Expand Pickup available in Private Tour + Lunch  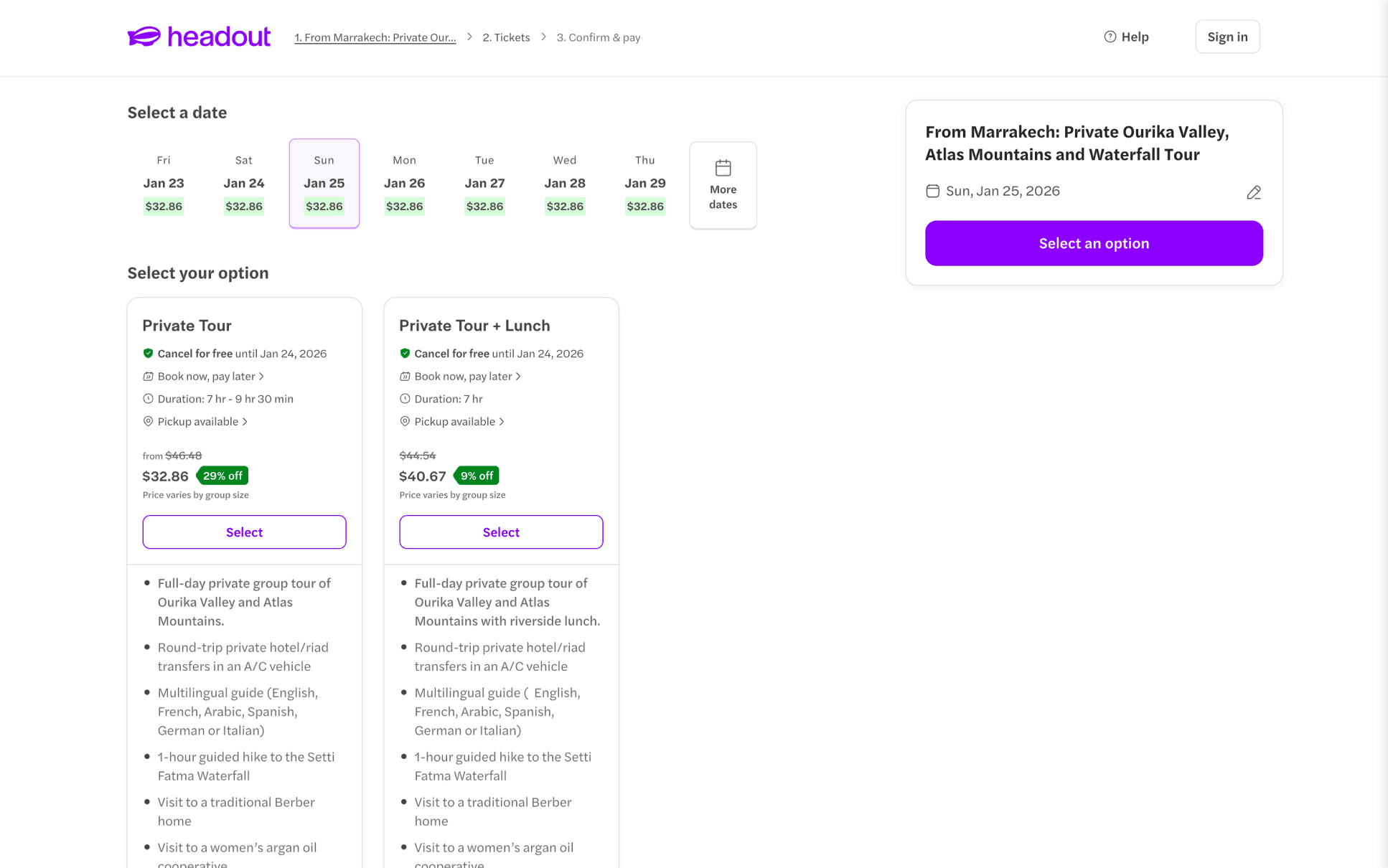[459, 422]
